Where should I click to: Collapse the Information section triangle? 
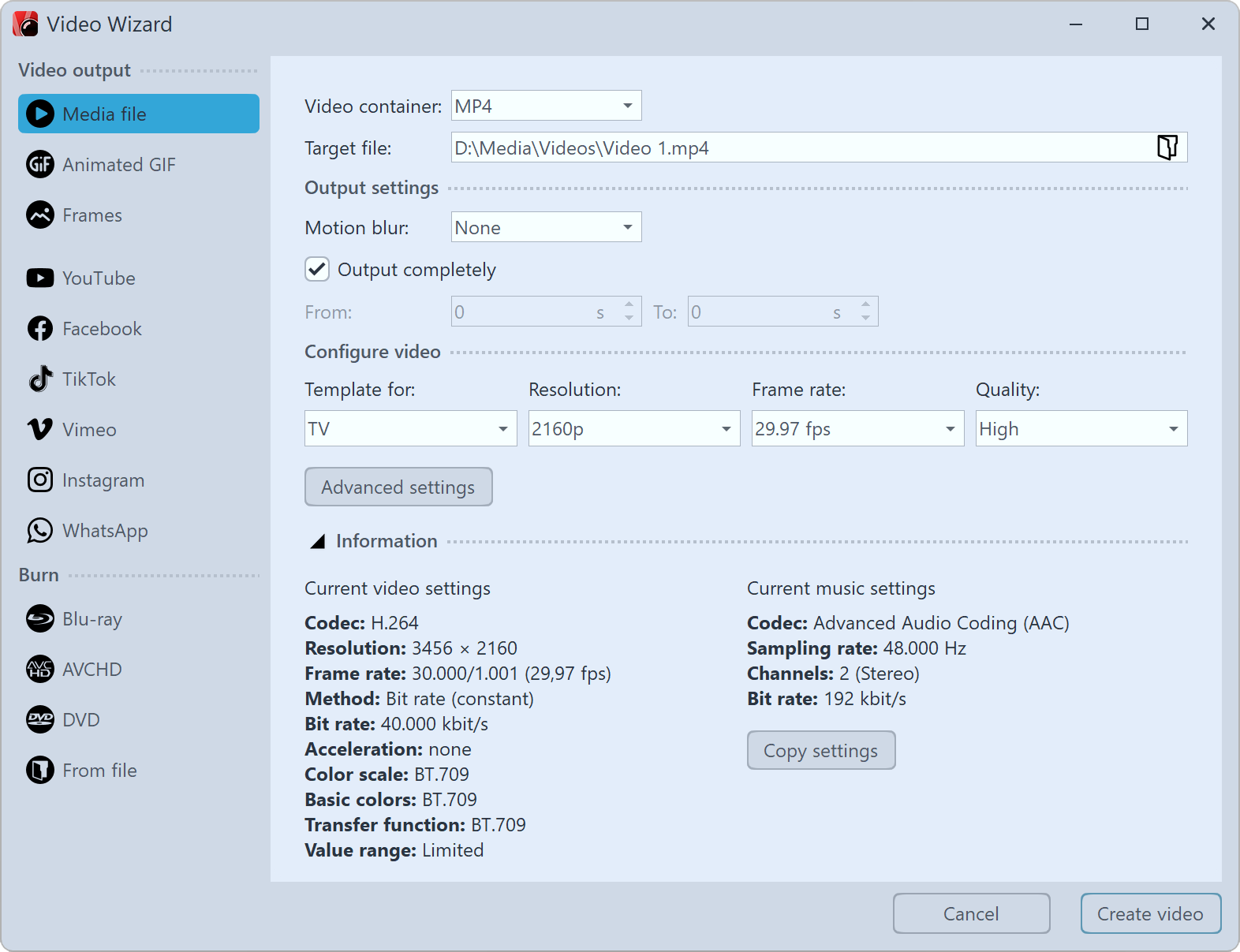pos(318,542)
